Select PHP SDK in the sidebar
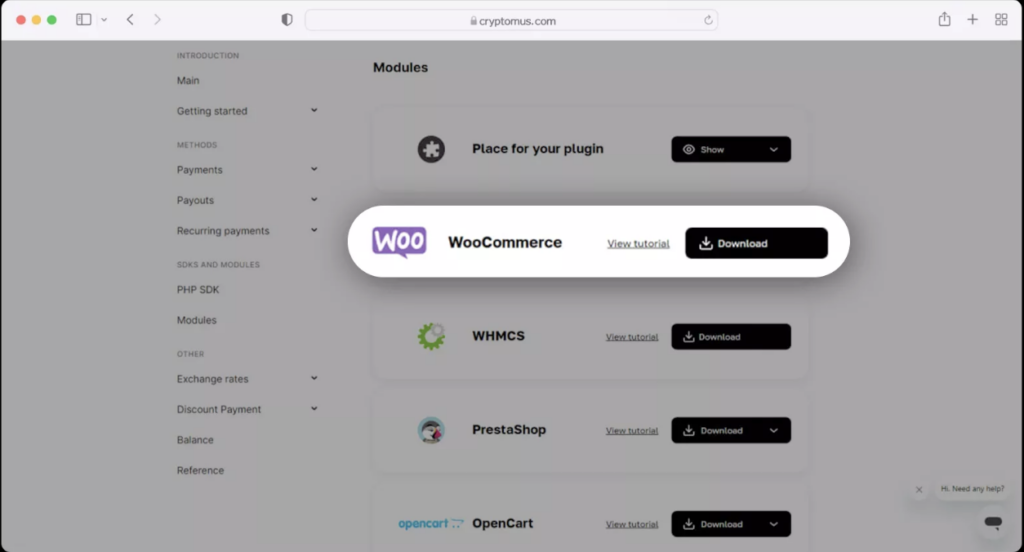This screenshot has height=552, width=1024. [198, 290]
